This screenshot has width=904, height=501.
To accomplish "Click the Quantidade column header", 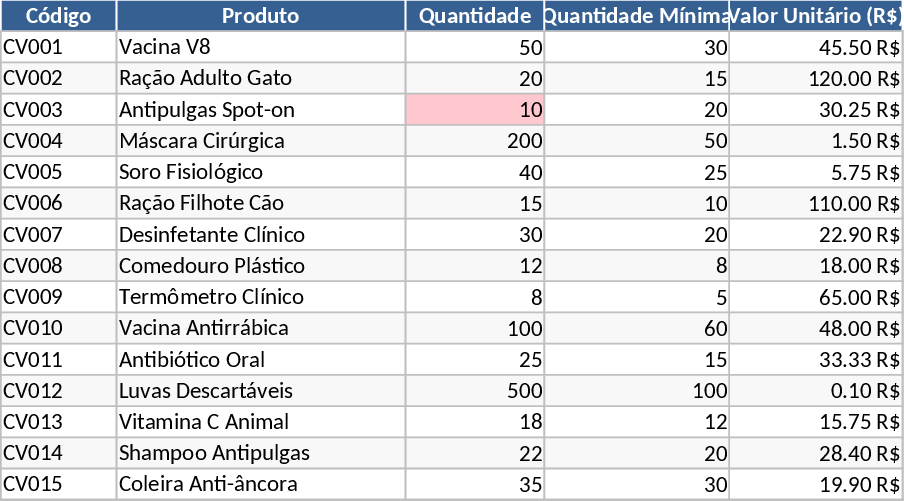I will [474, 16].
